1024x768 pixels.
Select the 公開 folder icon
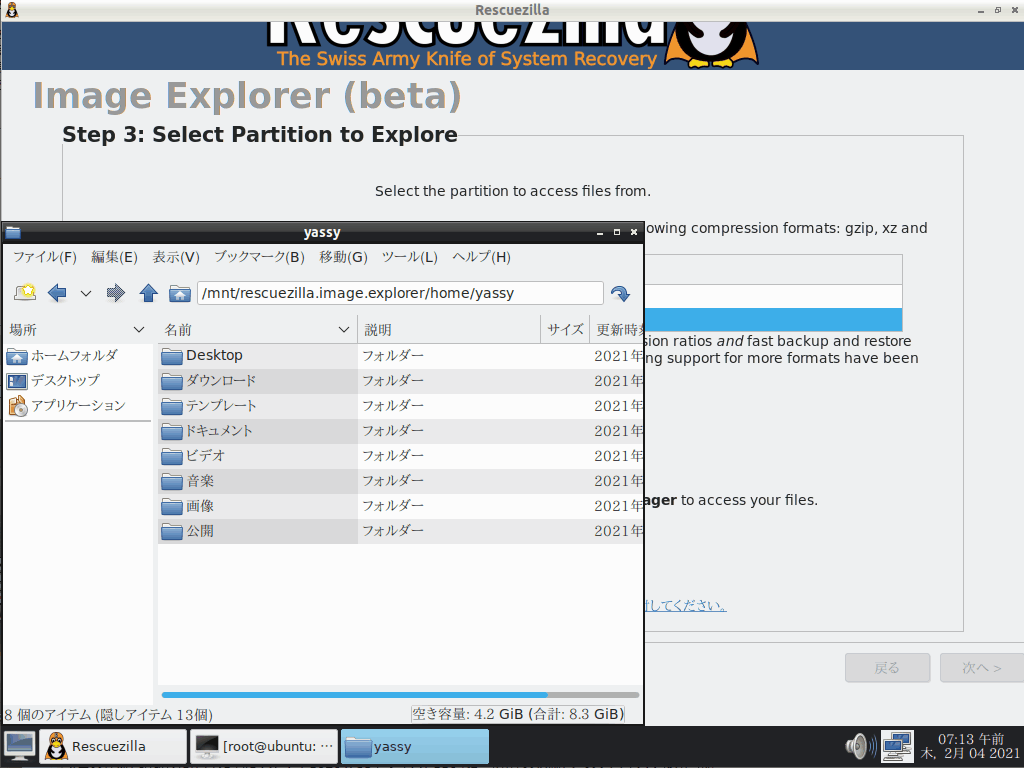[x=172, y=531]
